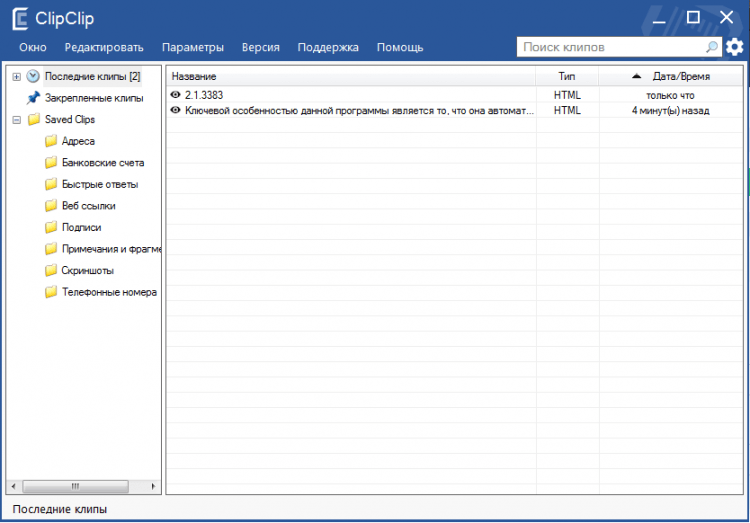Click the Банковские счета folder icon
The width and height of the screenshot is (750, 523).
click(51, 162)
